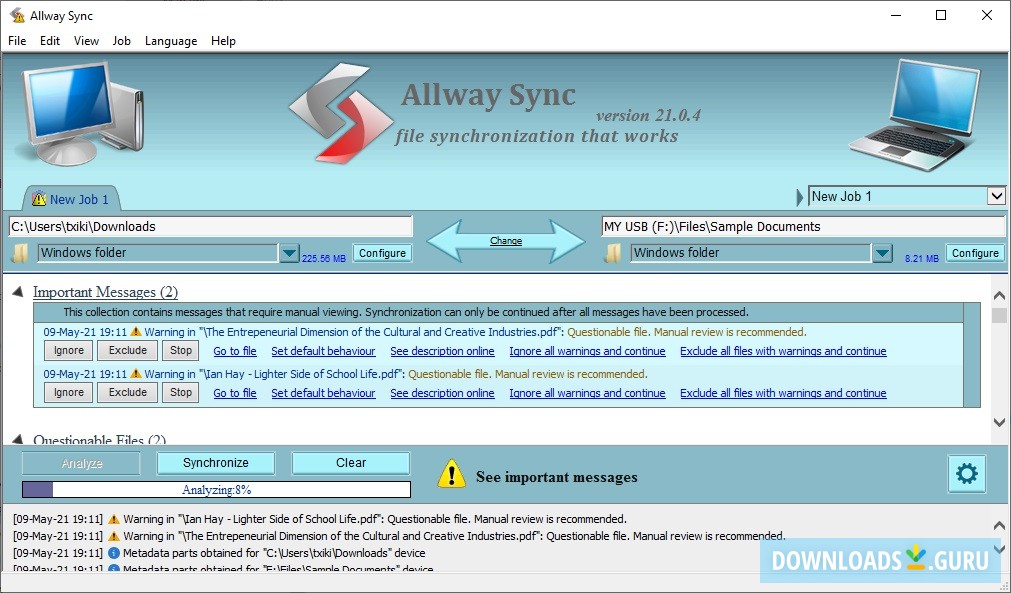The height and width of the screenshot is (593, 1011).
Task: Click log warning icon for Entrepeneurial Dimension entry
Action: [x=114, y=536]
